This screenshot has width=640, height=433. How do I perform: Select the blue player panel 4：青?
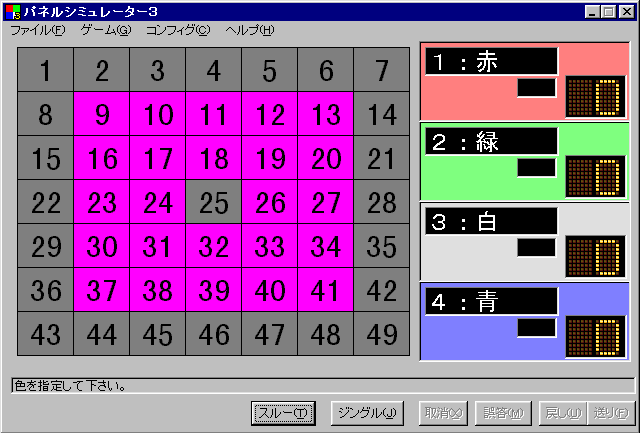[524, 321]
